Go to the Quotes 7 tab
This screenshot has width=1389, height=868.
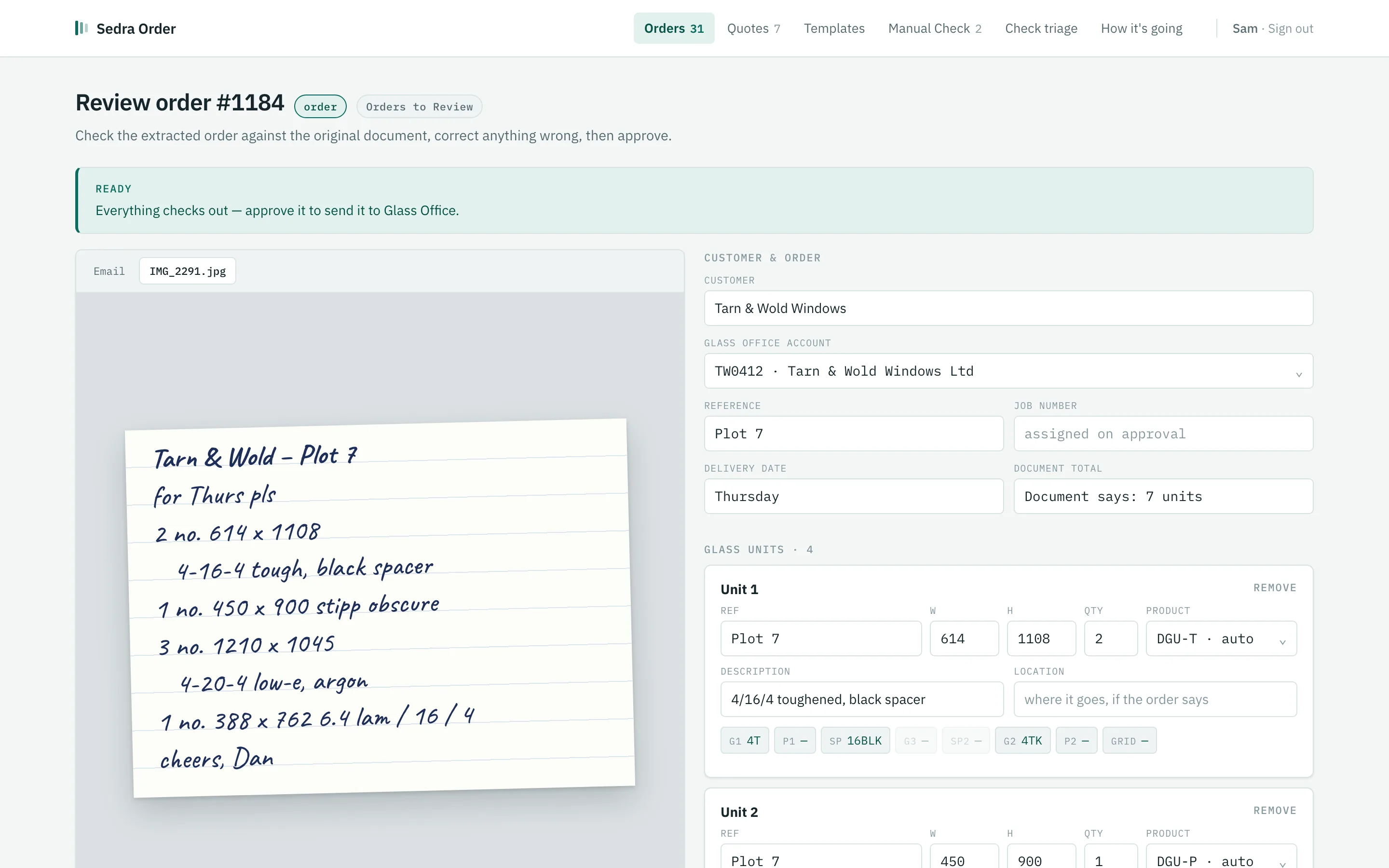coord(754,28)
